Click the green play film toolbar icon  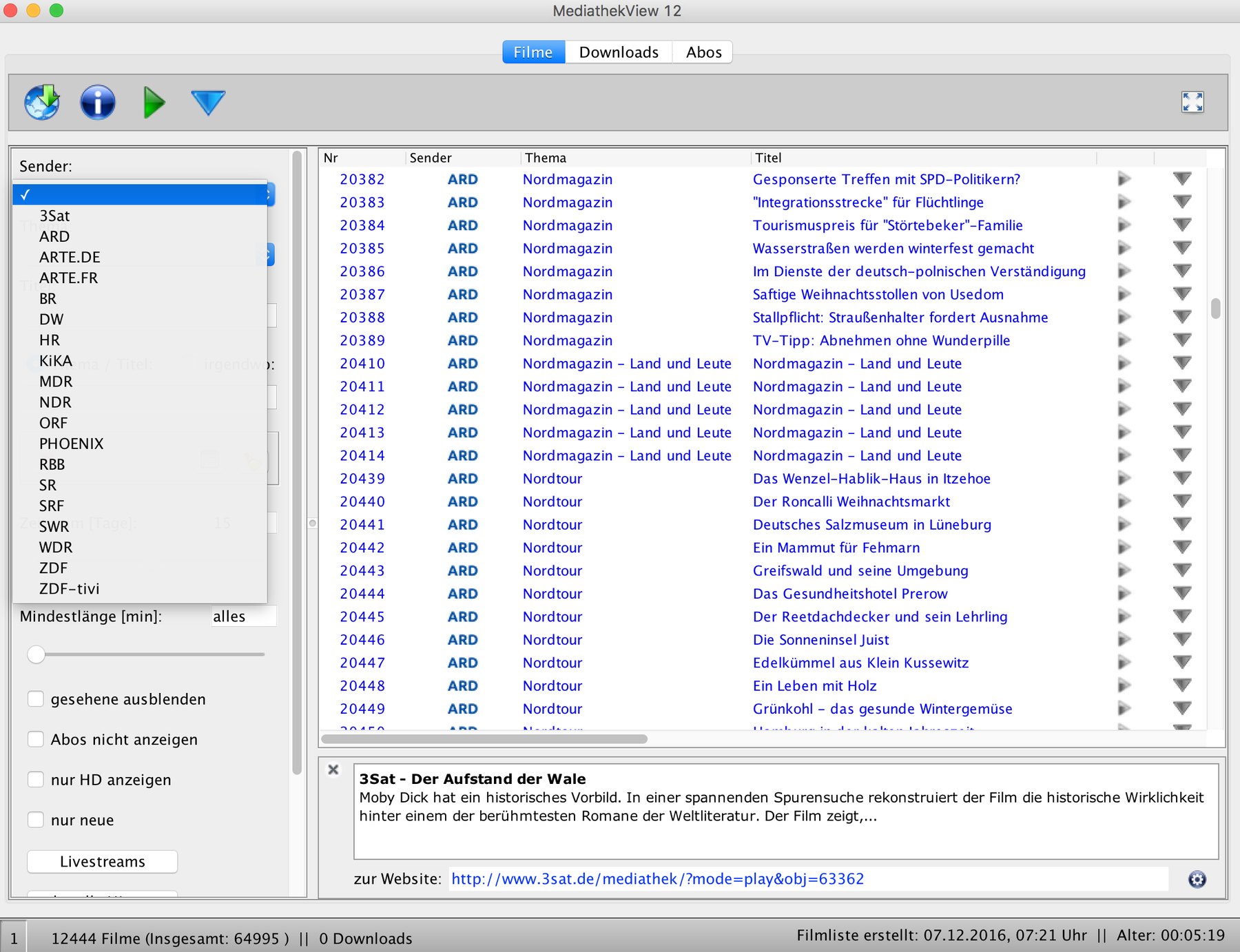(x=154, y=102)
